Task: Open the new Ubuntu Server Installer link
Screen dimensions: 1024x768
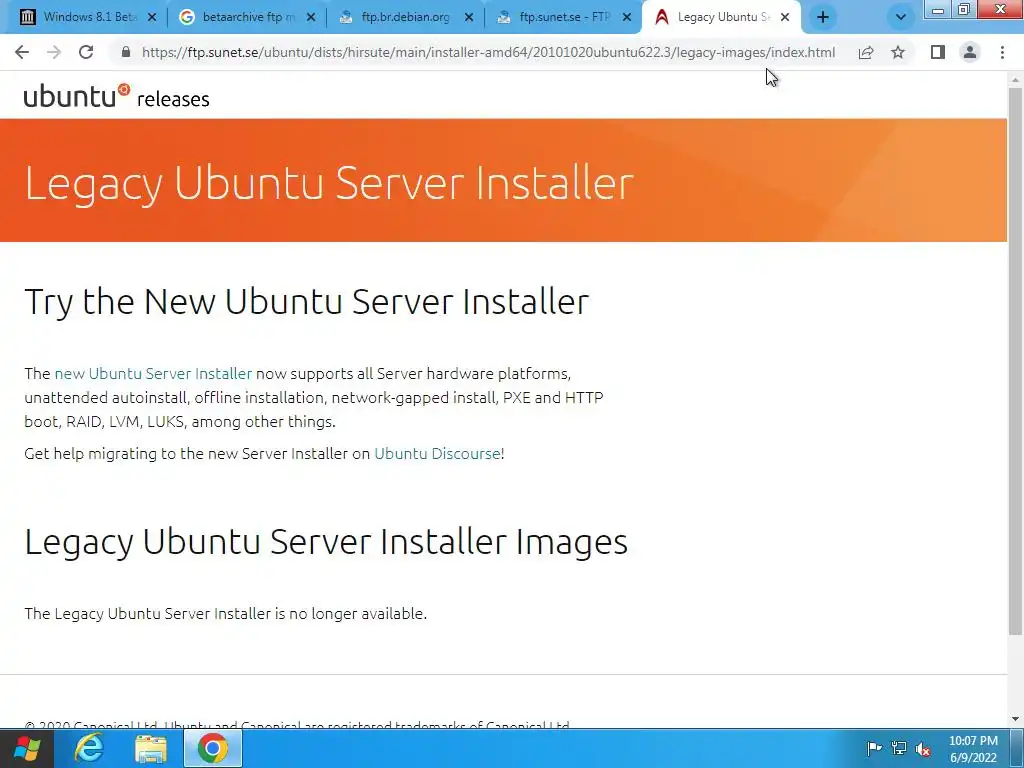Action: click(153, 374)
